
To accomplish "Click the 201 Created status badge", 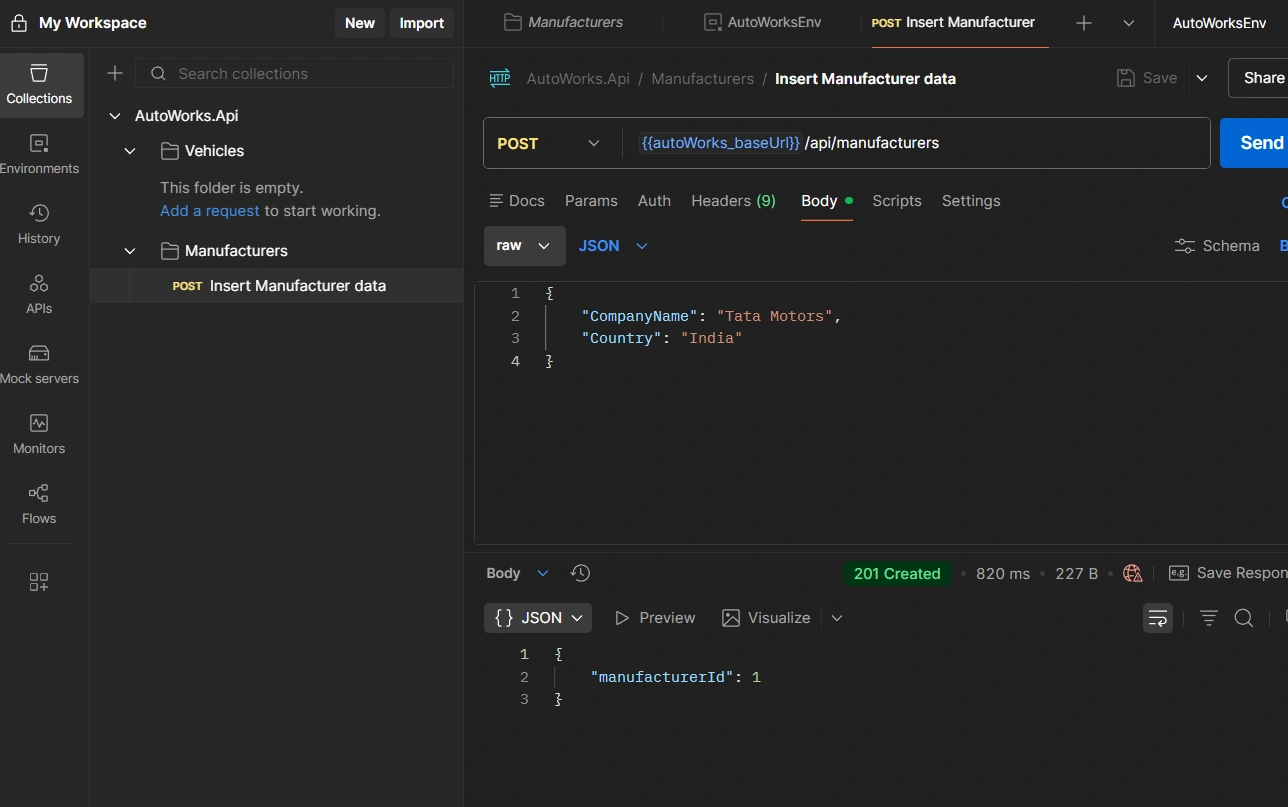I will click(x=897, y=573).
